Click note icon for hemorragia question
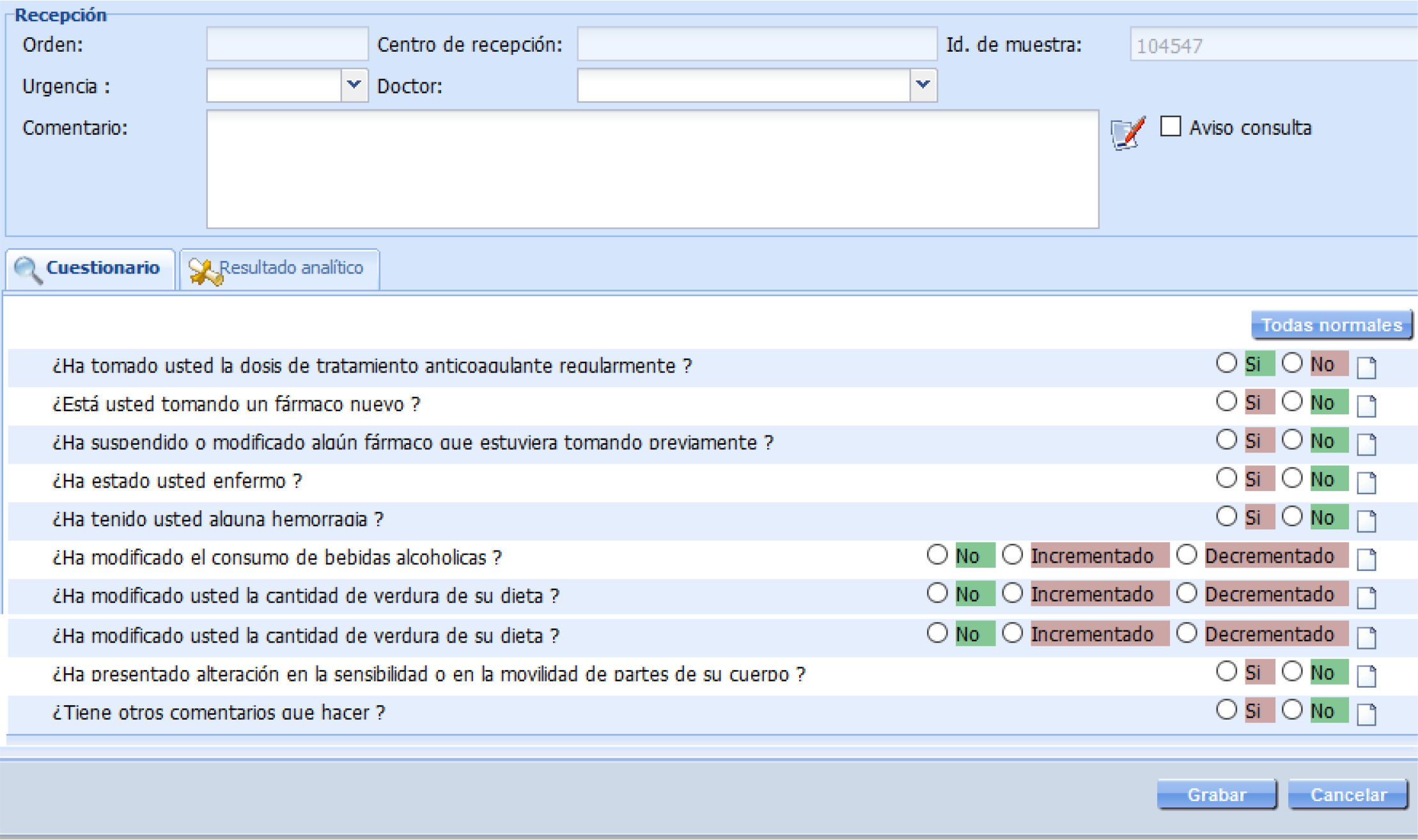 tap(1366, 521)
